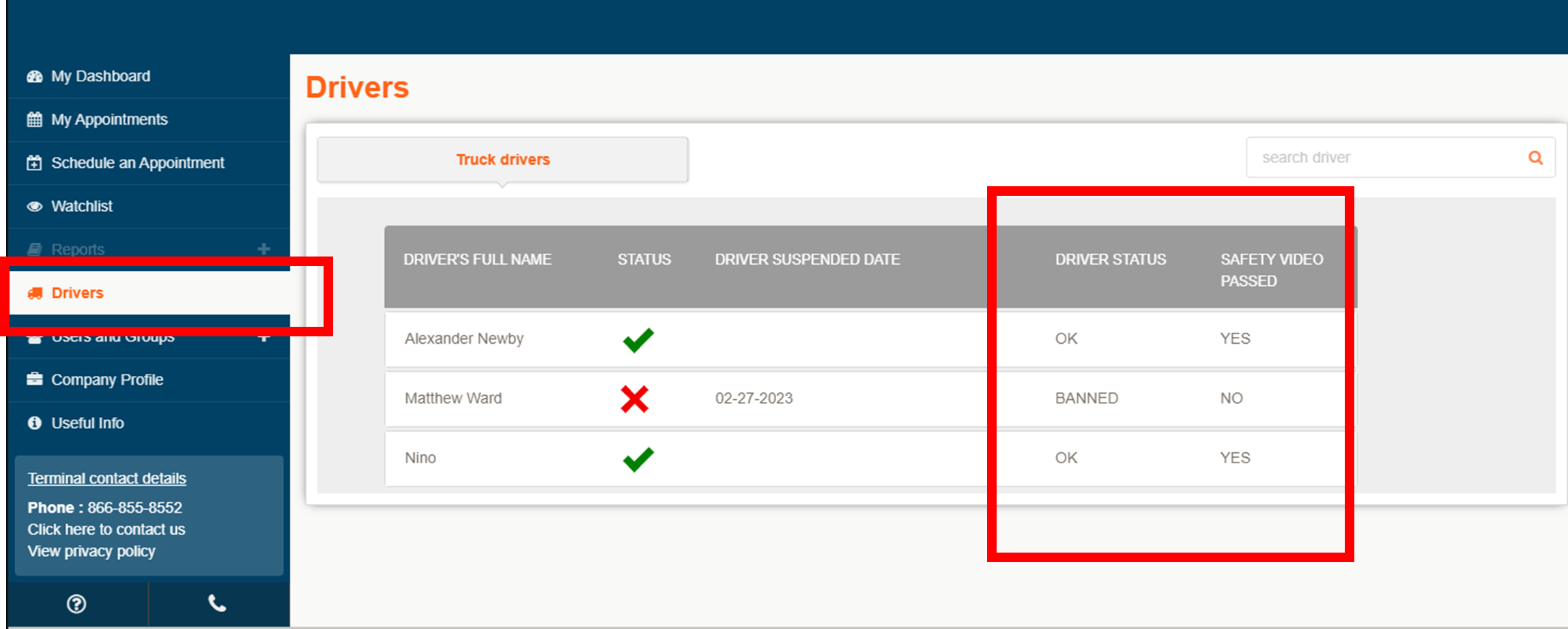Expand the Reports menu plus sign

(x=263, y=249)
